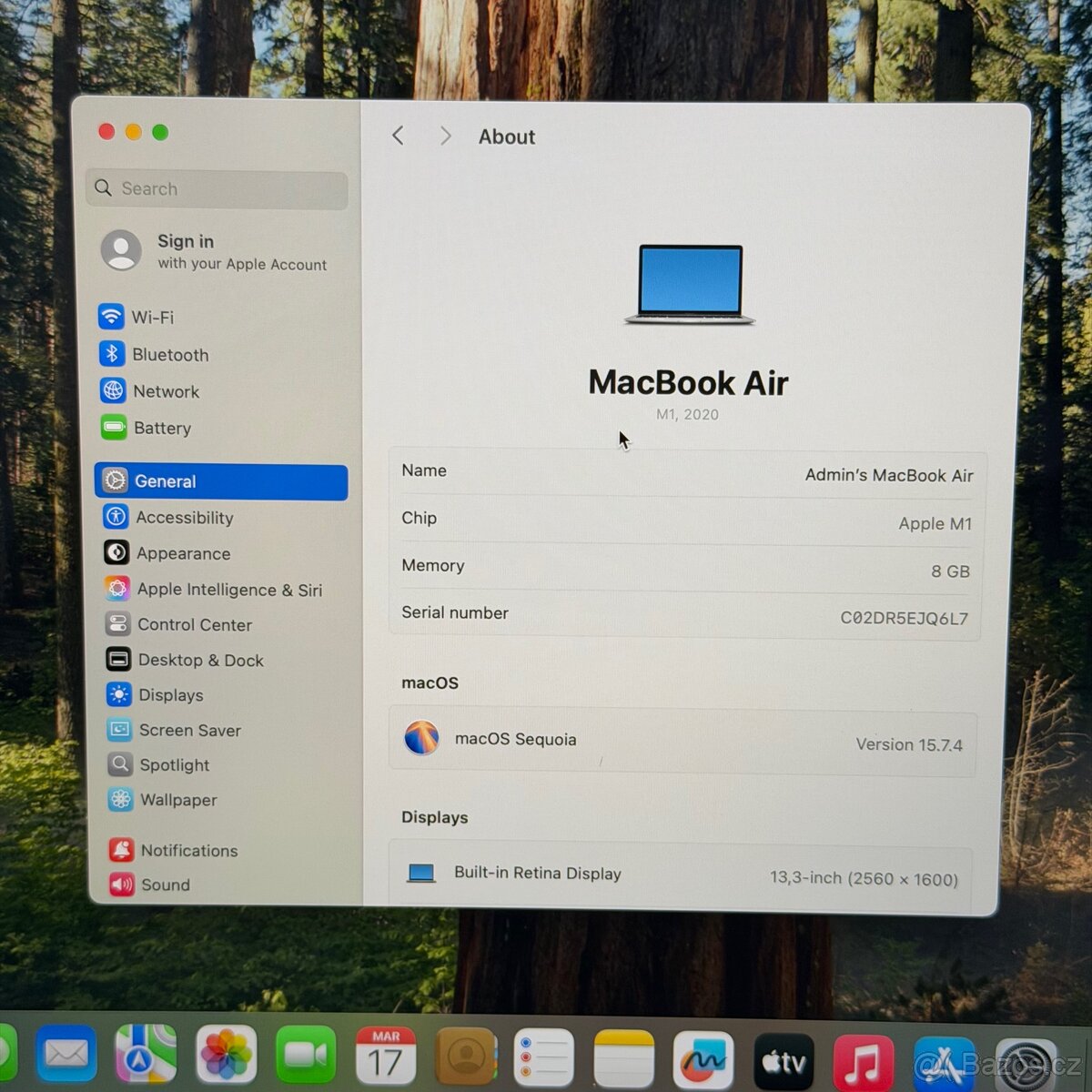Open Wallpaper settings
Viewport: 1092px width, 1092px height.
coord(162,800)
